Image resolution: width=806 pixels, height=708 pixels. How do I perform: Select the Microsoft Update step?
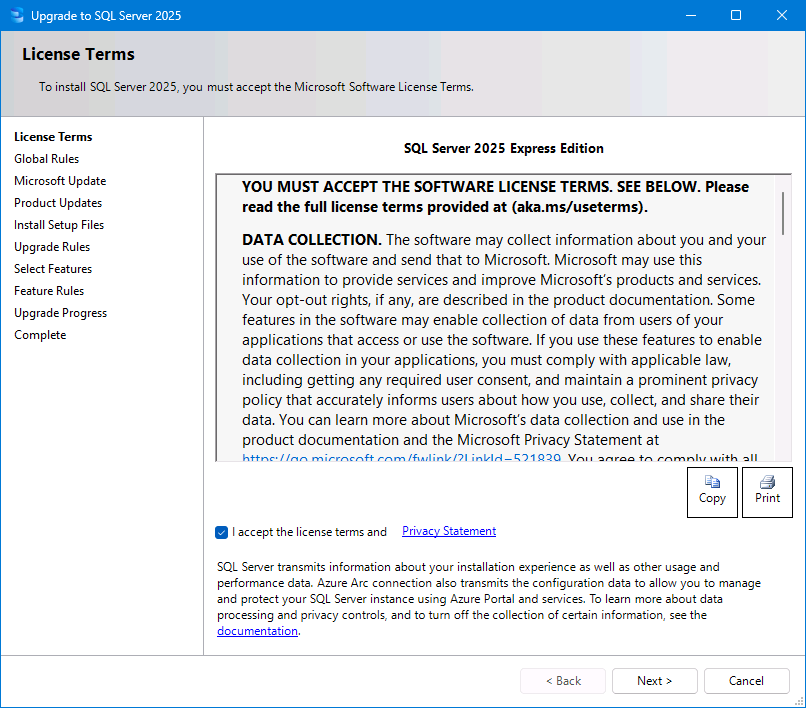click(60, 181)
